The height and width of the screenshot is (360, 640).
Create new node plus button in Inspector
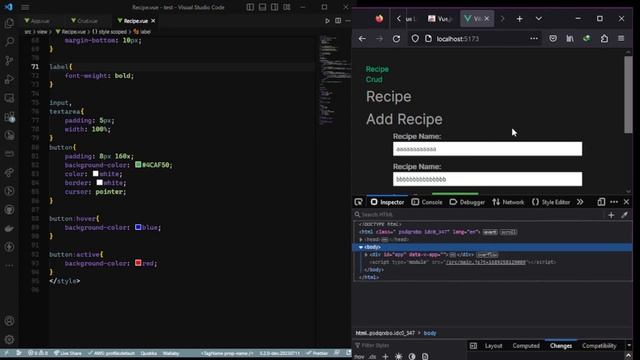point(611,215)
